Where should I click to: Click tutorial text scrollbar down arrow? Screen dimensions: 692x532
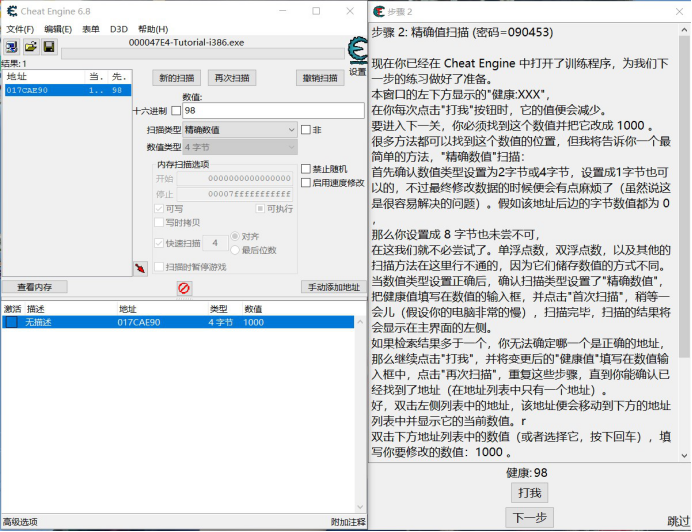click(684, 455)
